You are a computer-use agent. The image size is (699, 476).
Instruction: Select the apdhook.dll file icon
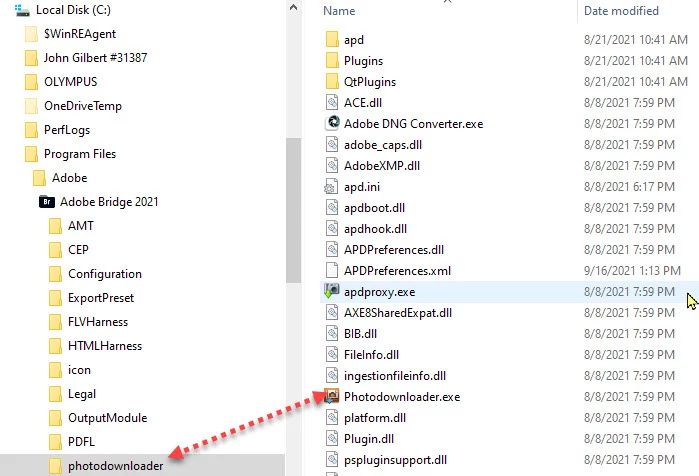pos(332,229)
